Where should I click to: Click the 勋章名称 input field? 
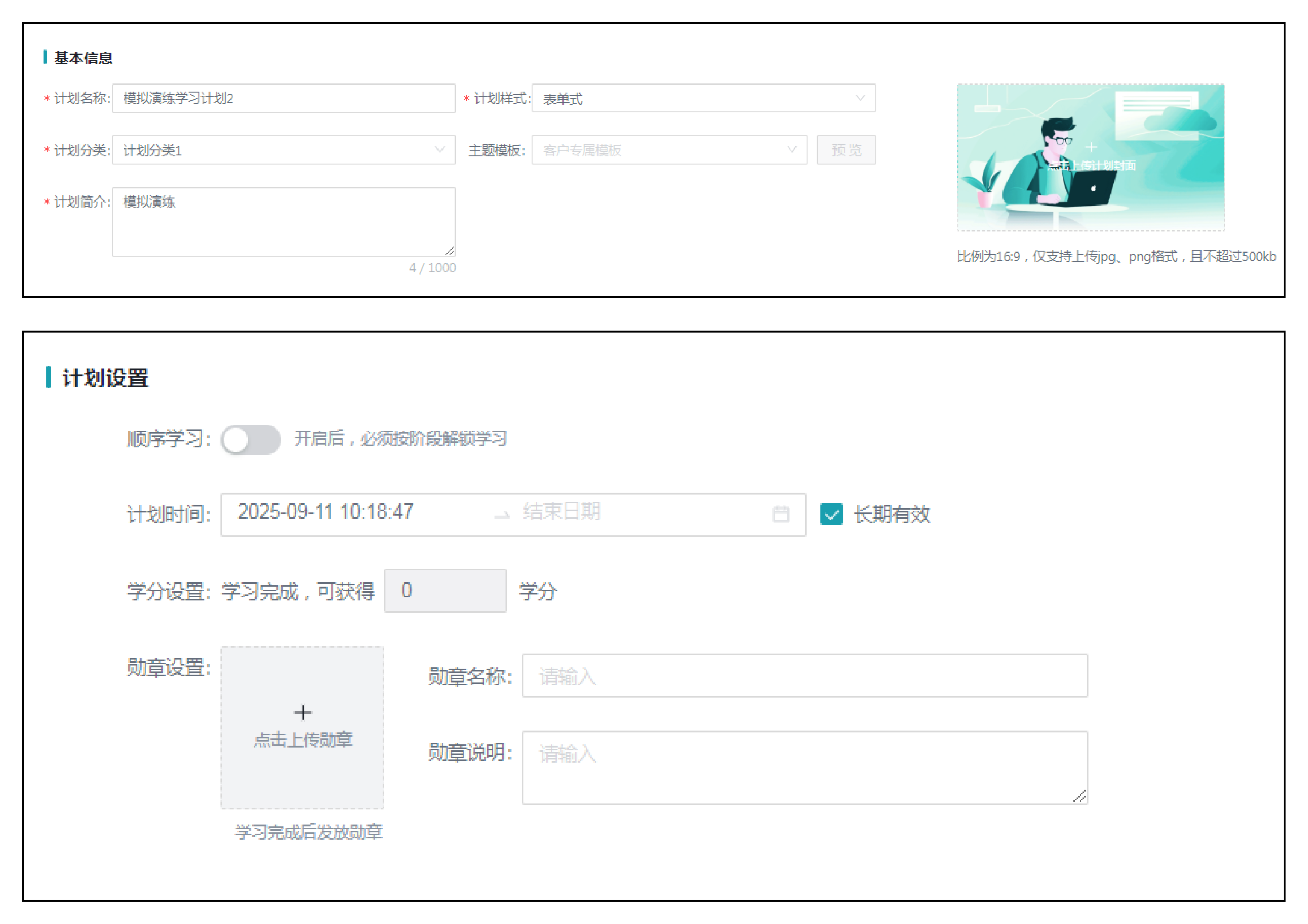coord(804,676)
